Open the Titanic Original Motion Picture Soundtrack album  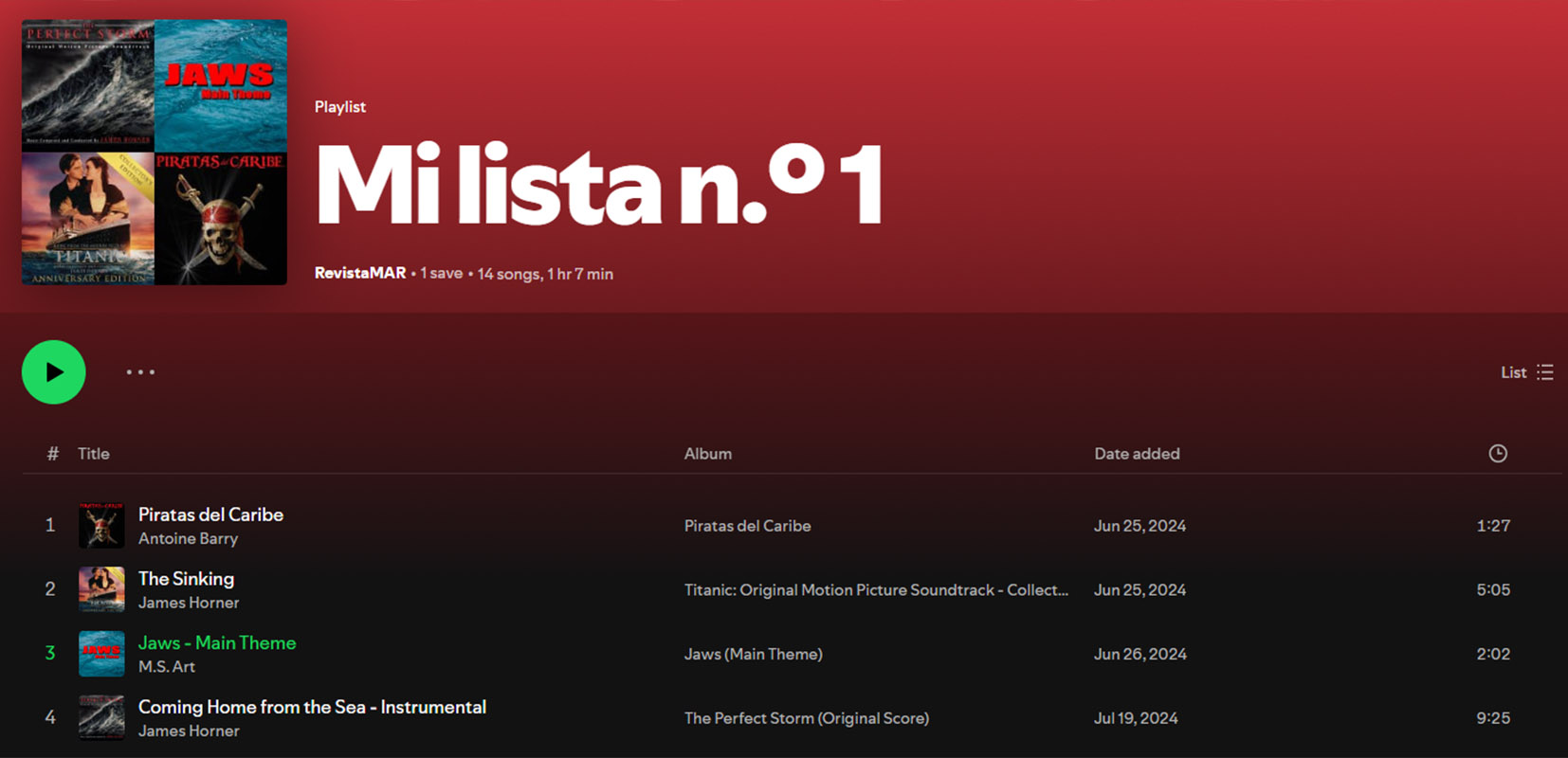[875, 589]
